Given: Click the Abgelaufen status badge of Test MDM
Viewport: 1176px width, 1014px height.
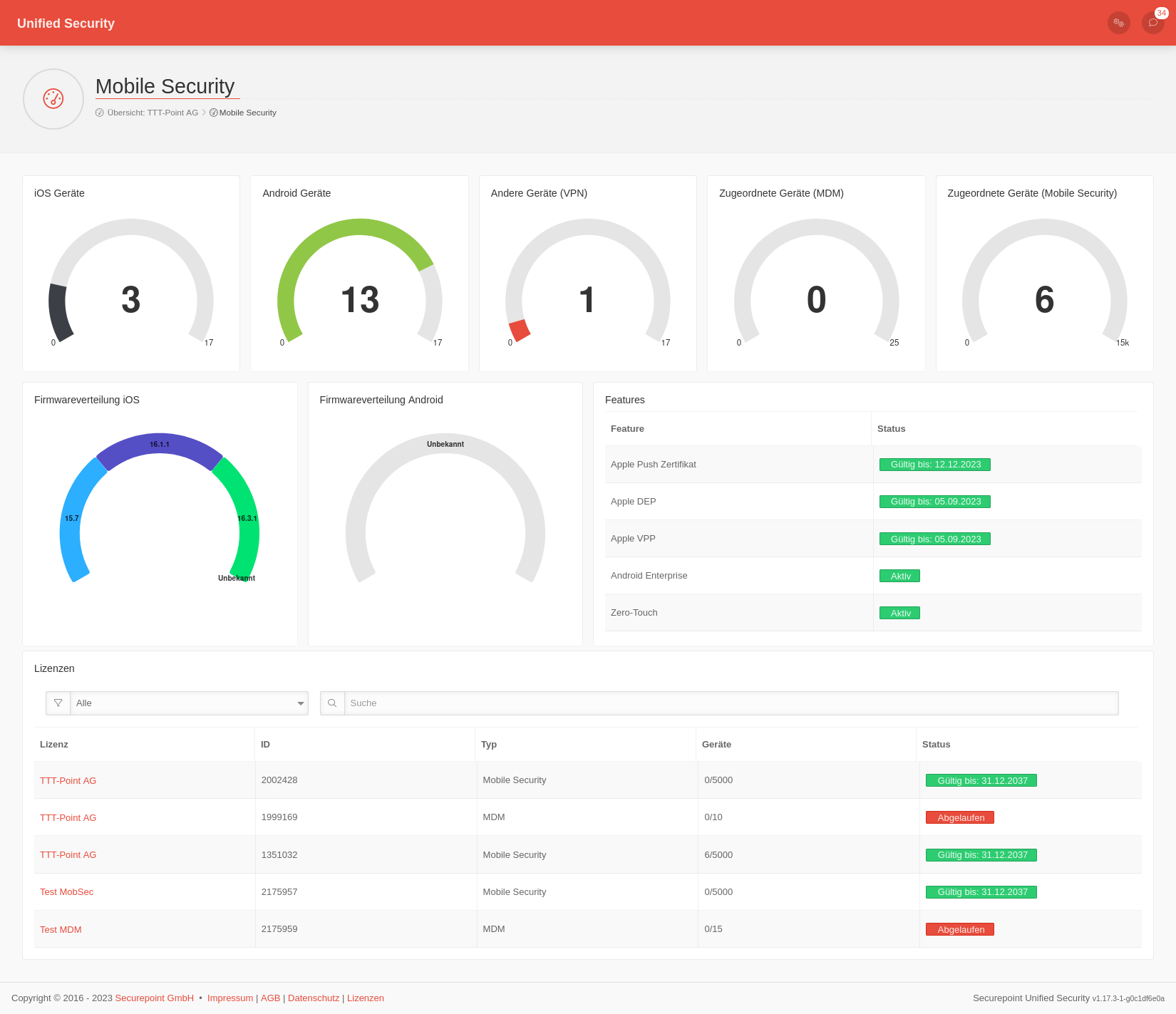Looking at the screenshot, I should (x=959, y=929).
